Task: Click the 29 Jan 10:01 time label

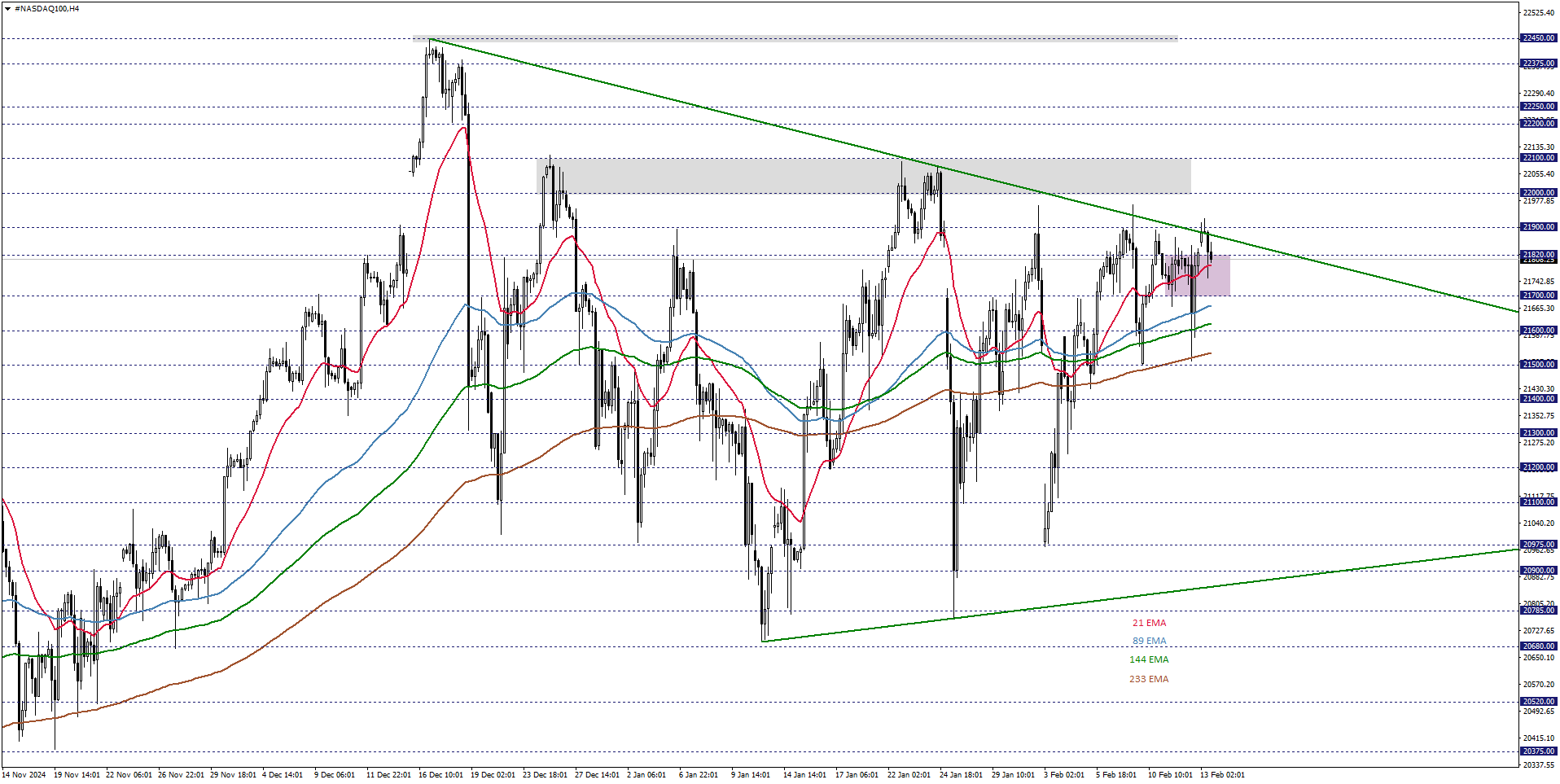Action: [x=1013, y=775]
